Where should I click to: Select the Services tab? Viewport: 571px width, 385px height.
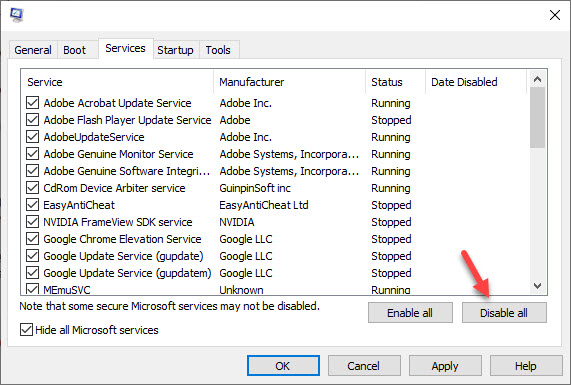tap(125, 48)
